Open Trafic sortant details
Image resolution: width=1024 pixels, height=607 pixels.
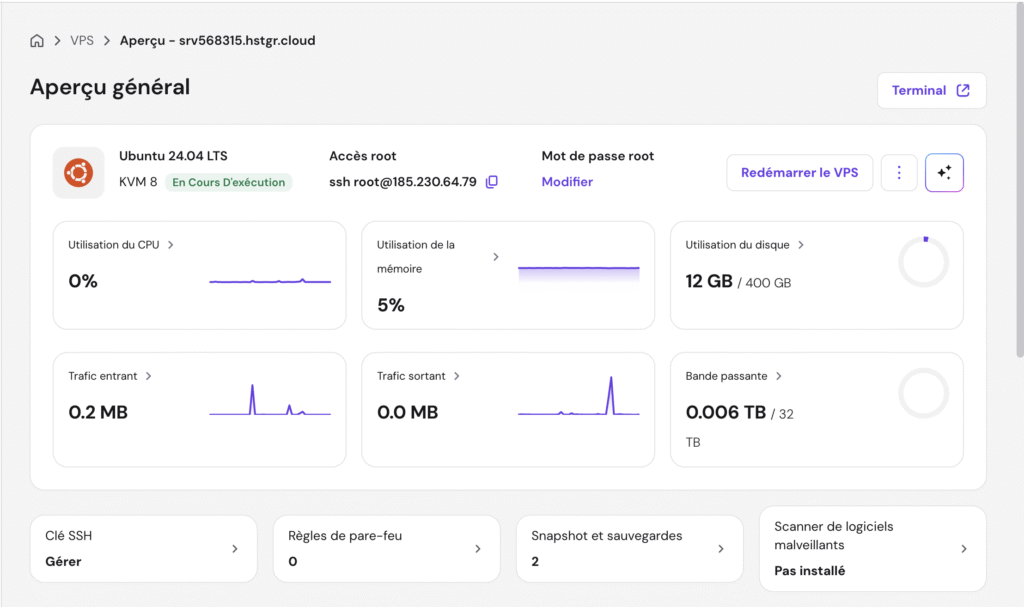point(457,376)
